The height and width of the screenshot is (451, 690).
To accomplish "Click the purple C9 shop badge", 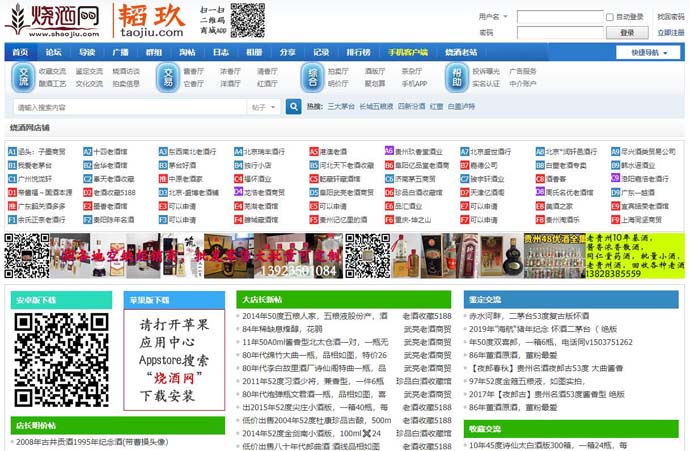I will point(615,178).
